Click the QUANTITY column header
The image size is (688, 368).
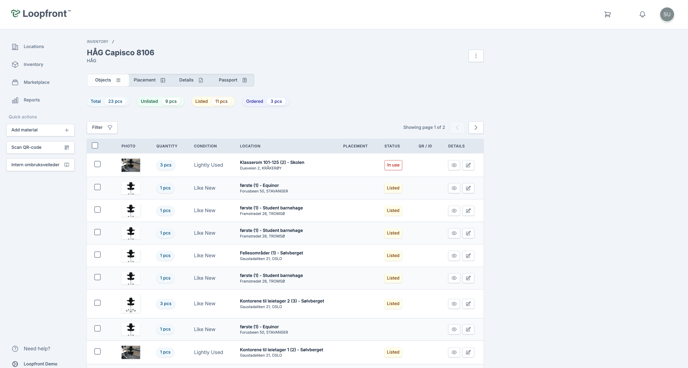[167, 146]
